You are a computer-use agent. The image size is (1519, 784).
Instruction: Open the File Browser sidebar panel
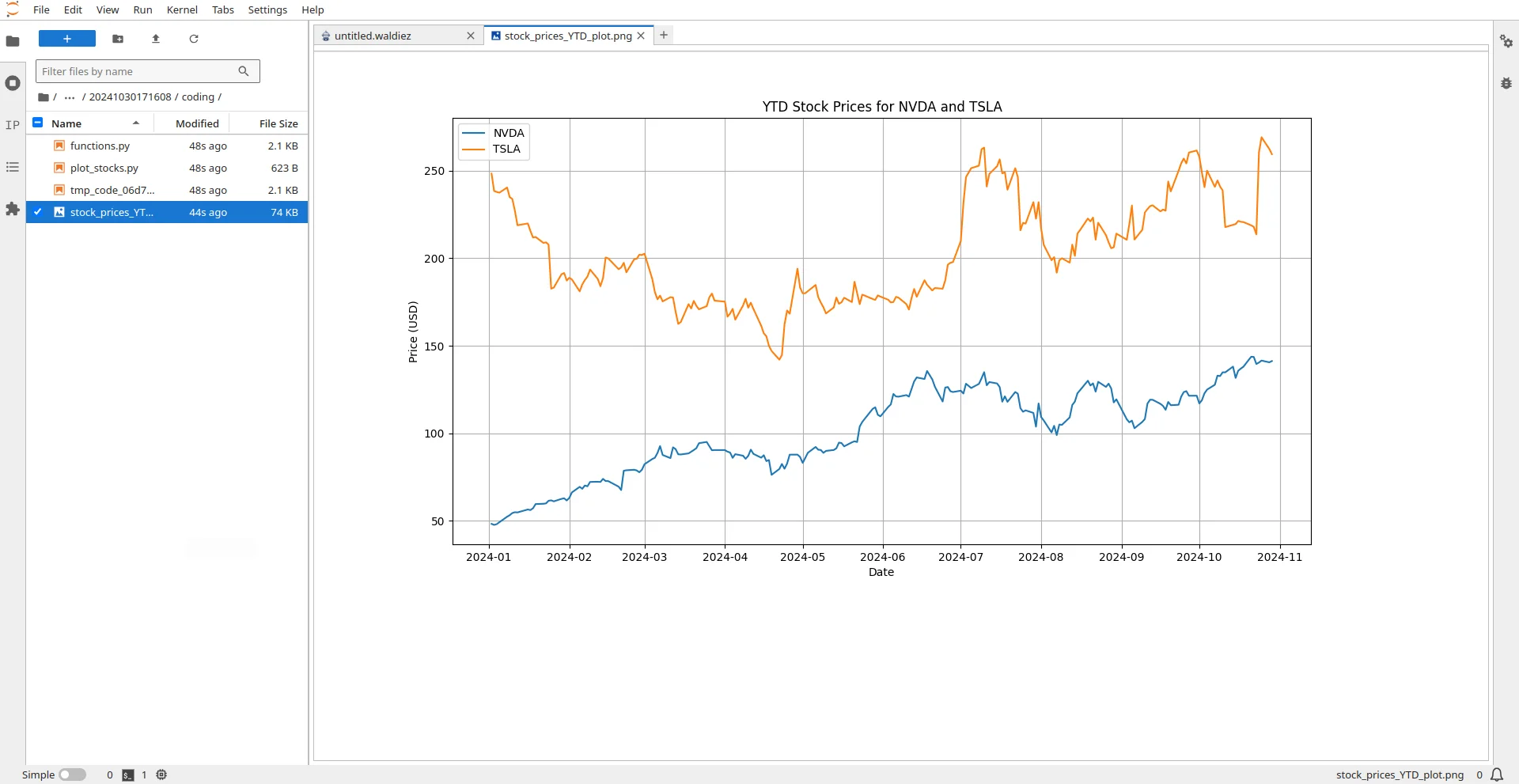tap(13, 41)
